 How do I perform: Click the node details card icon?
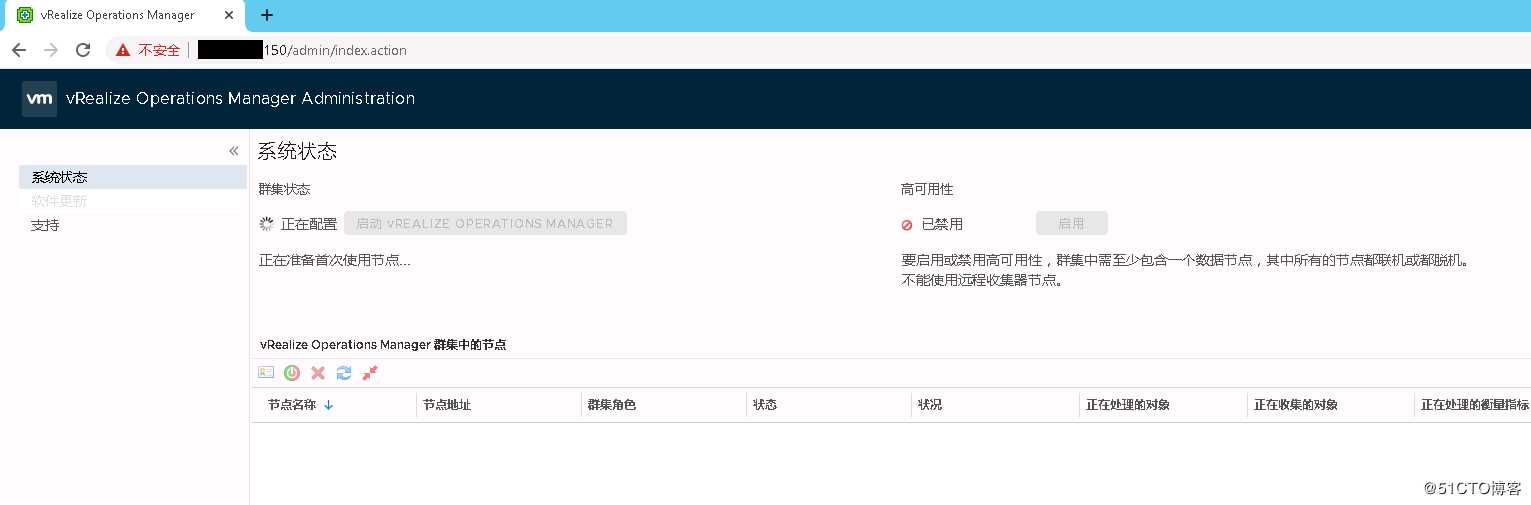click(266, 372)
